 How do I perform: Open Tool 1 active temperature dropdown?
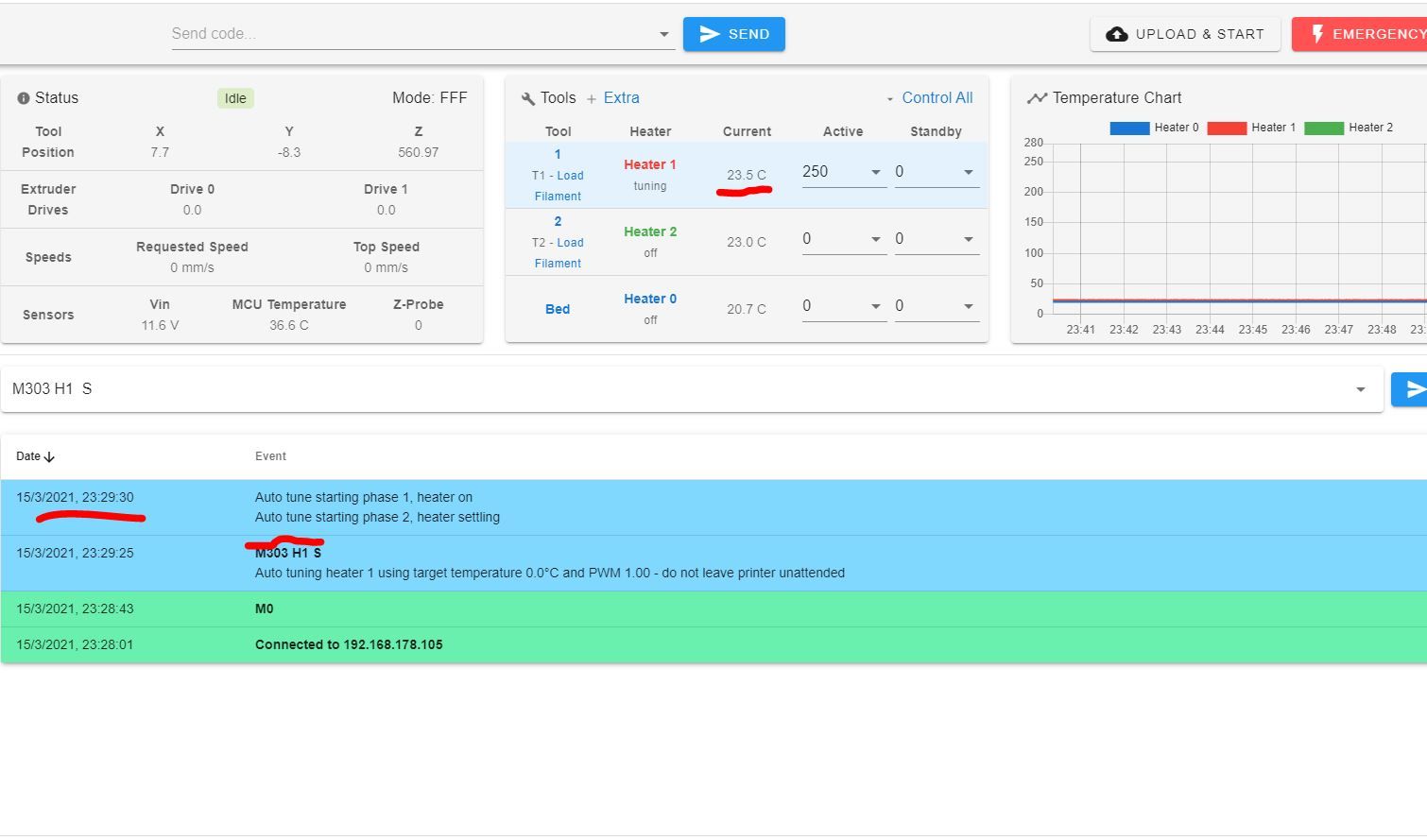pyautogui.click(x=875, y=172)
